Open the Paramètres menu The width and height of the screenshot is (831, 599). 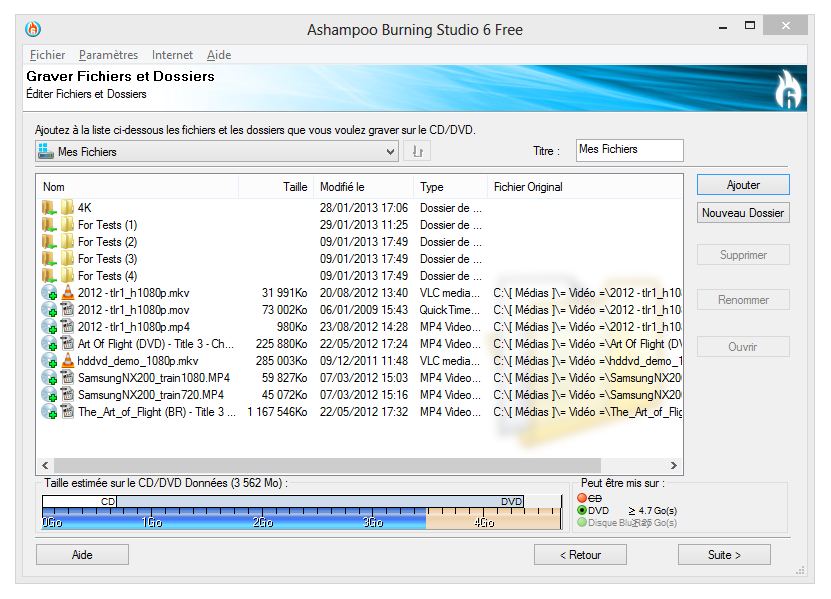(108, 55)
